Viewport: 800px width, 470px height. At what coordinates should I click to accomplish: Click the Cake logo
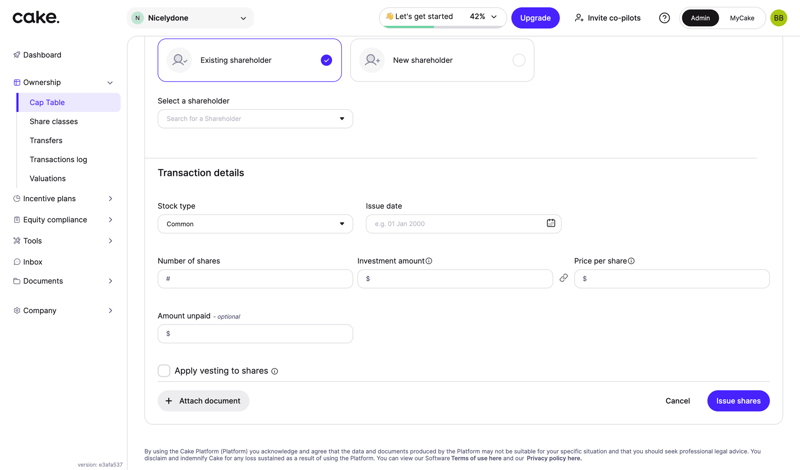pyautogui.click(x=36, y=18)
